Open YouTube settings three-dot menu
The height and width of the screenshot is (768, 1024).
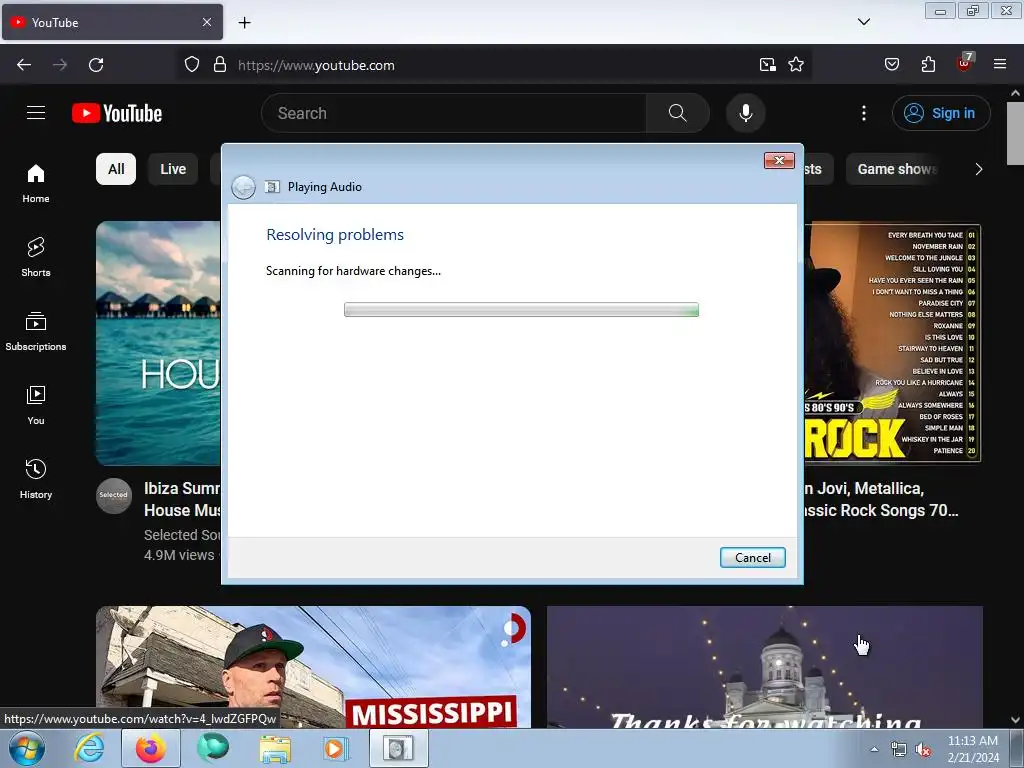[863, 113]
